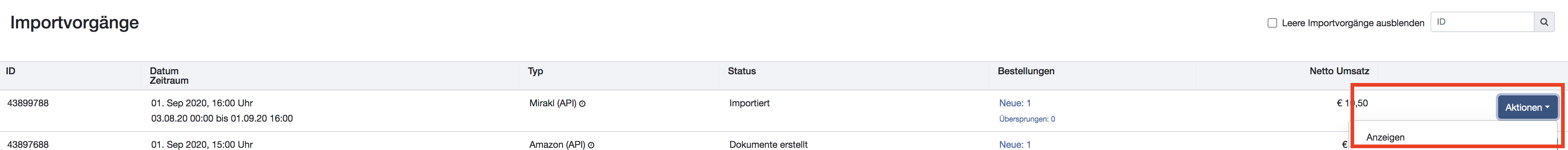Click the Netto Umsatz column header

[x=1339, y=71]
